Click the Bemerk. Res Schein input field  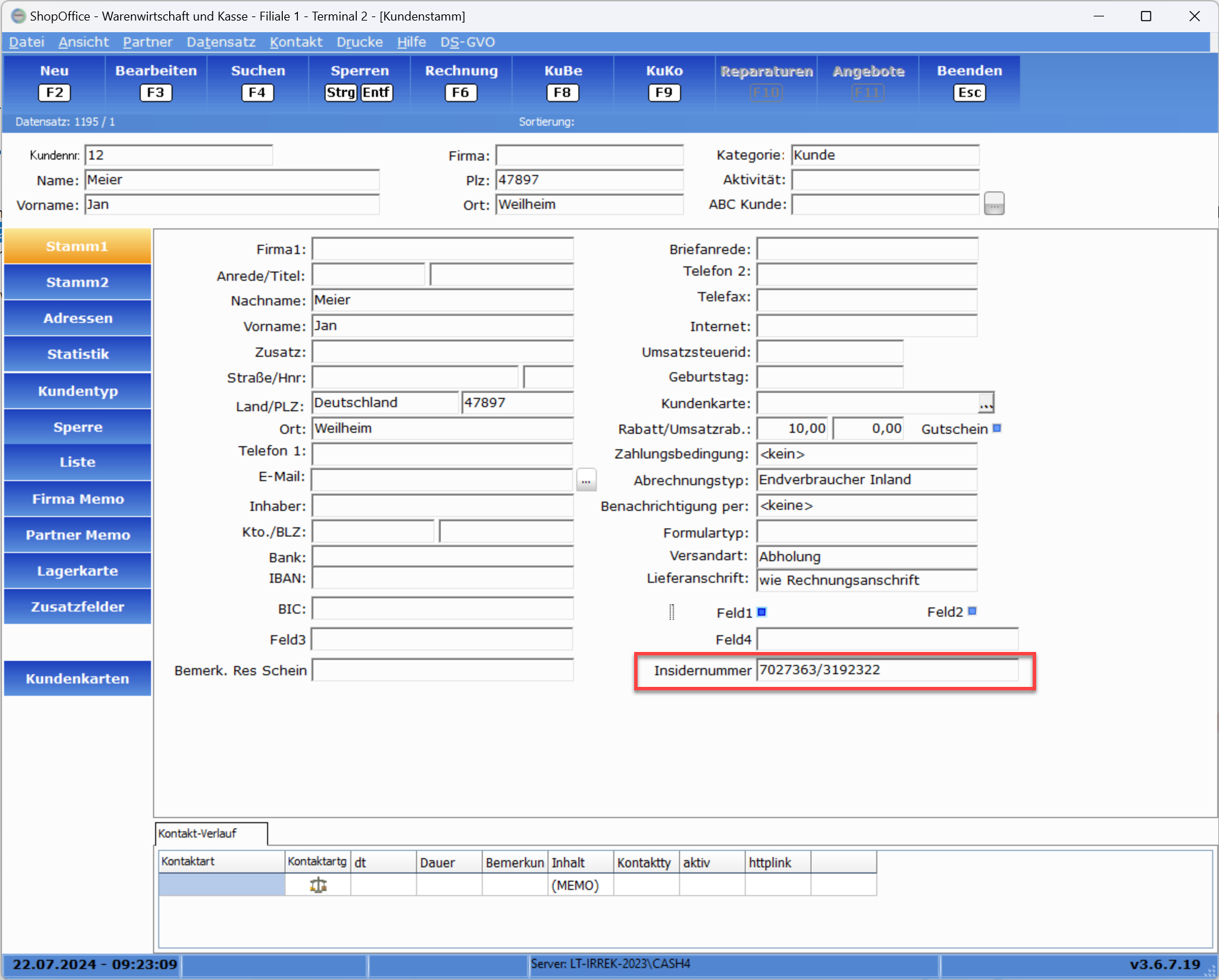(x=442, y=670)
